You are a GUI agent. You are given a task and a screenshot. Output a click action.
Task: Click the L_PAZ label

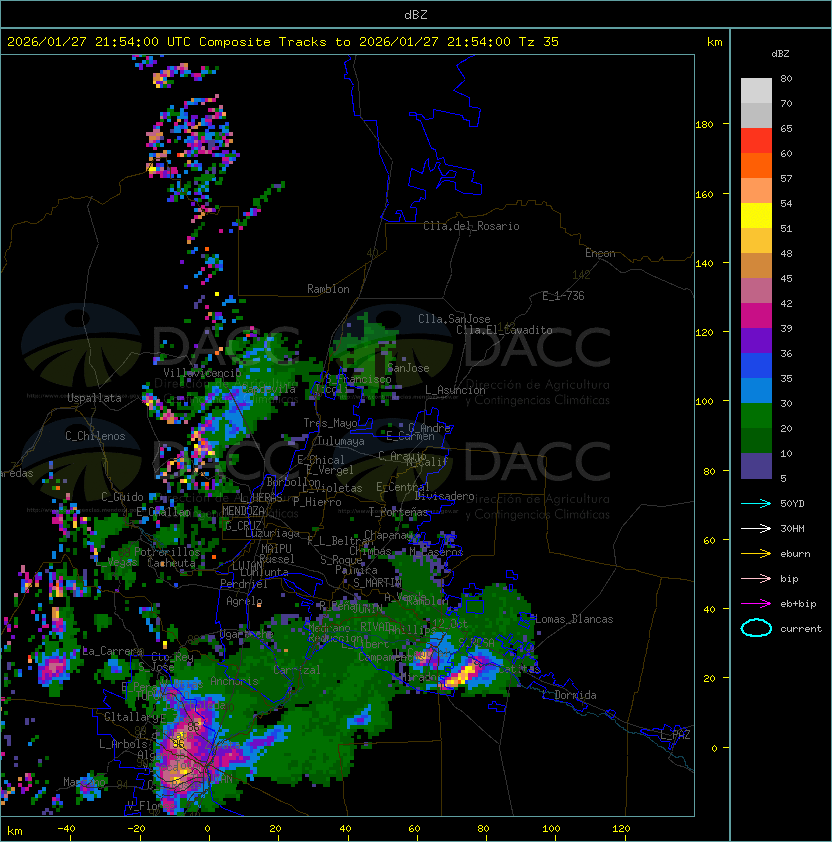tap(675, 735)
